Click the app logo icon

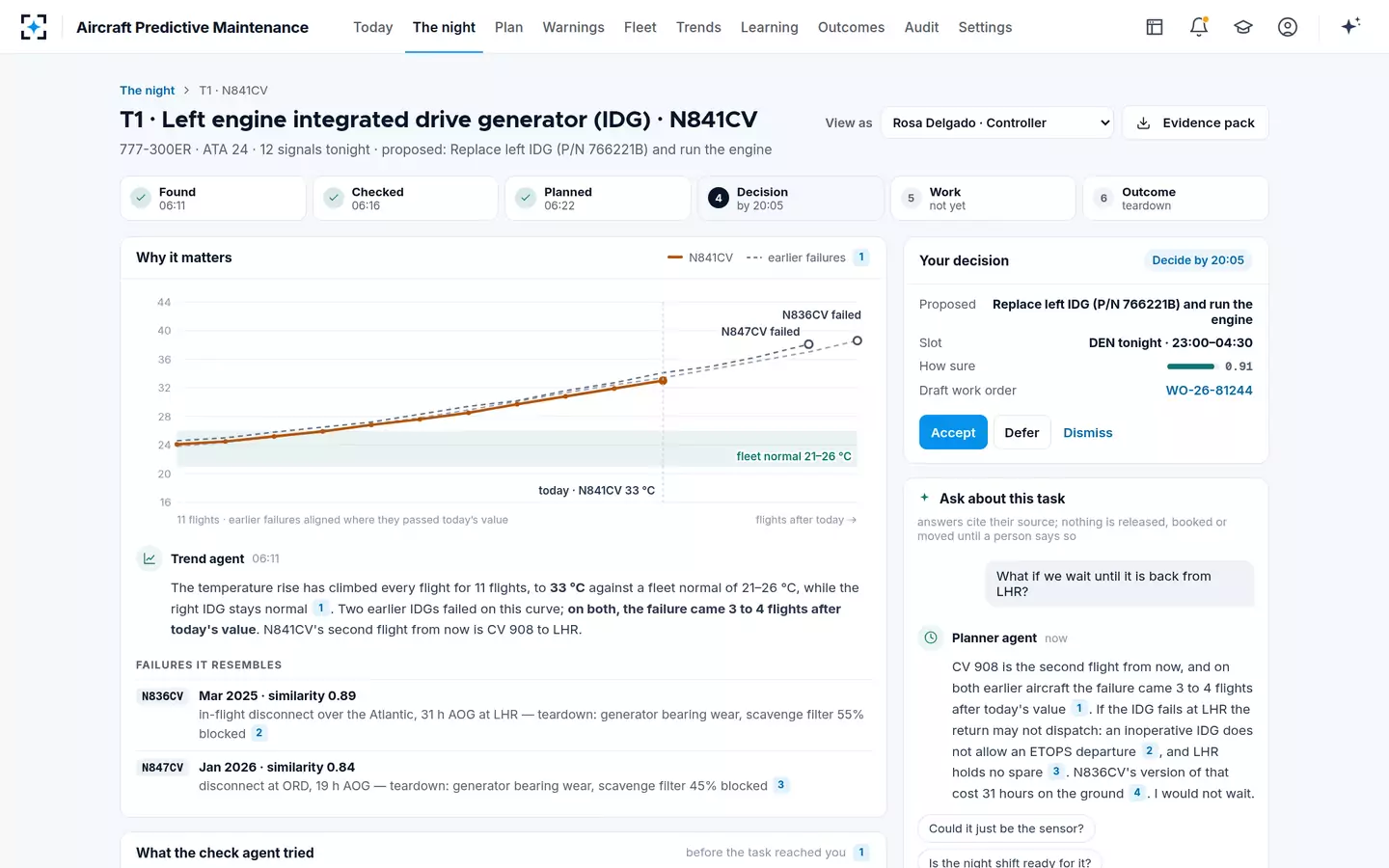pos(34,27)
